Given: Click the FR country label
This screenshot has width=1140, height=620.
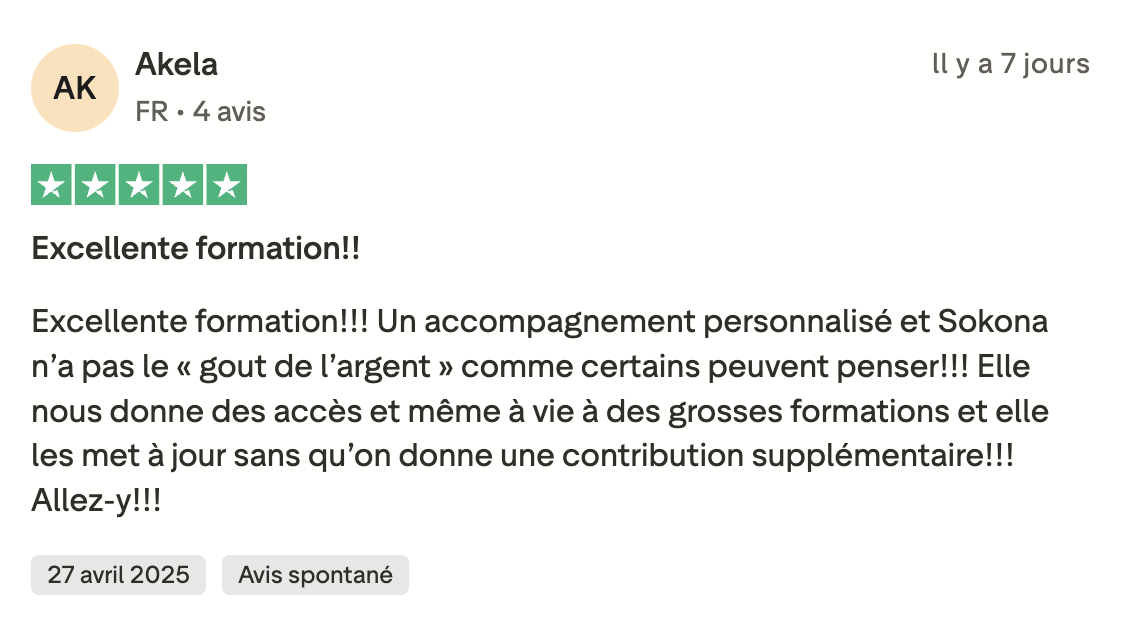Looking at the screenshot, I should point(152,112).
